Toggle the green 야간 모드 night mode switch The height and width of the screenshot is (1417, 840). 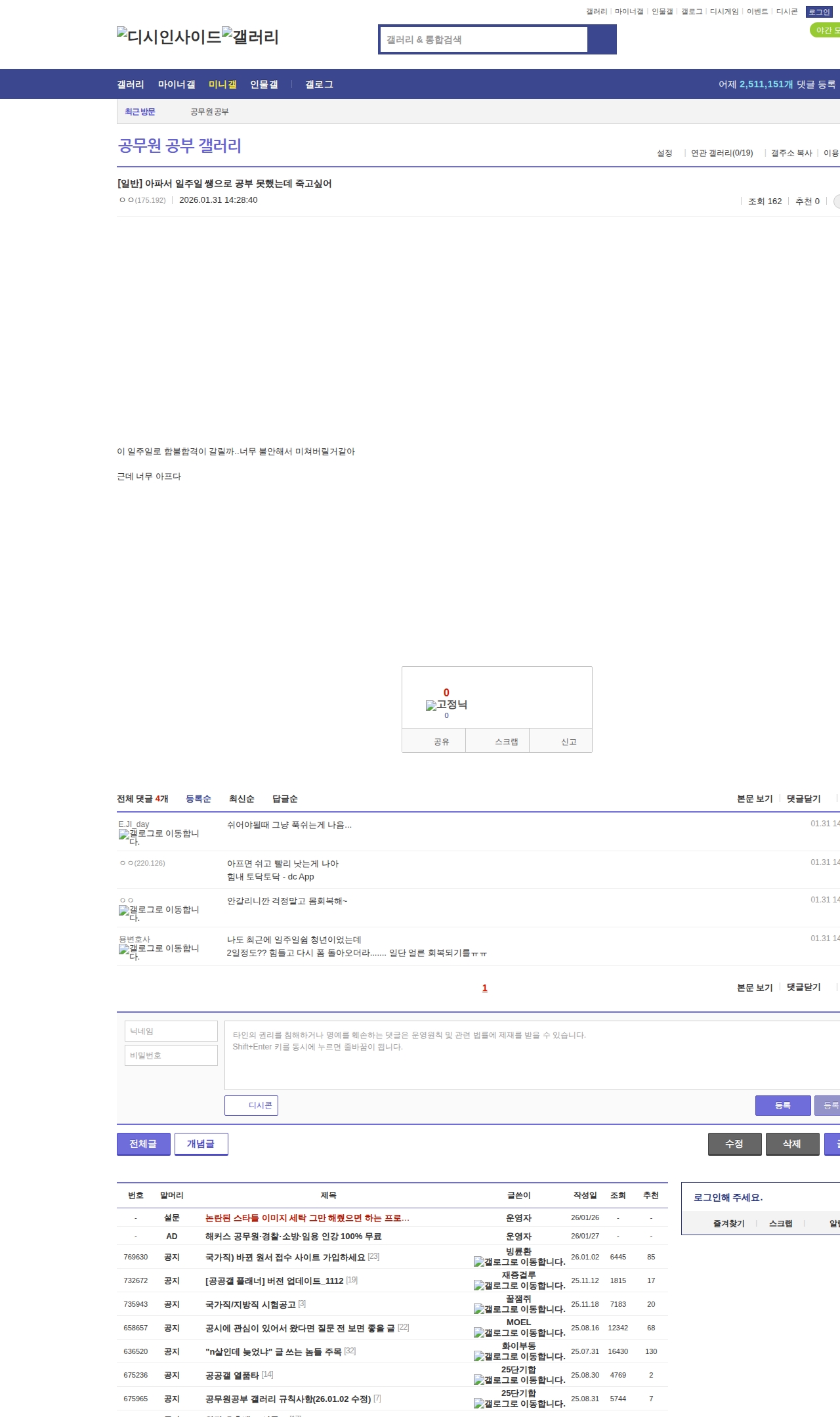coord(826,30)
